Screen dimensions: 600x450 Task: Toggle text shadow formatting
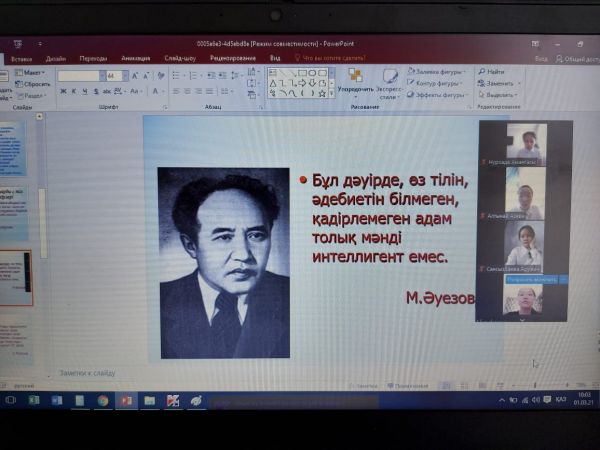[95, 91]
